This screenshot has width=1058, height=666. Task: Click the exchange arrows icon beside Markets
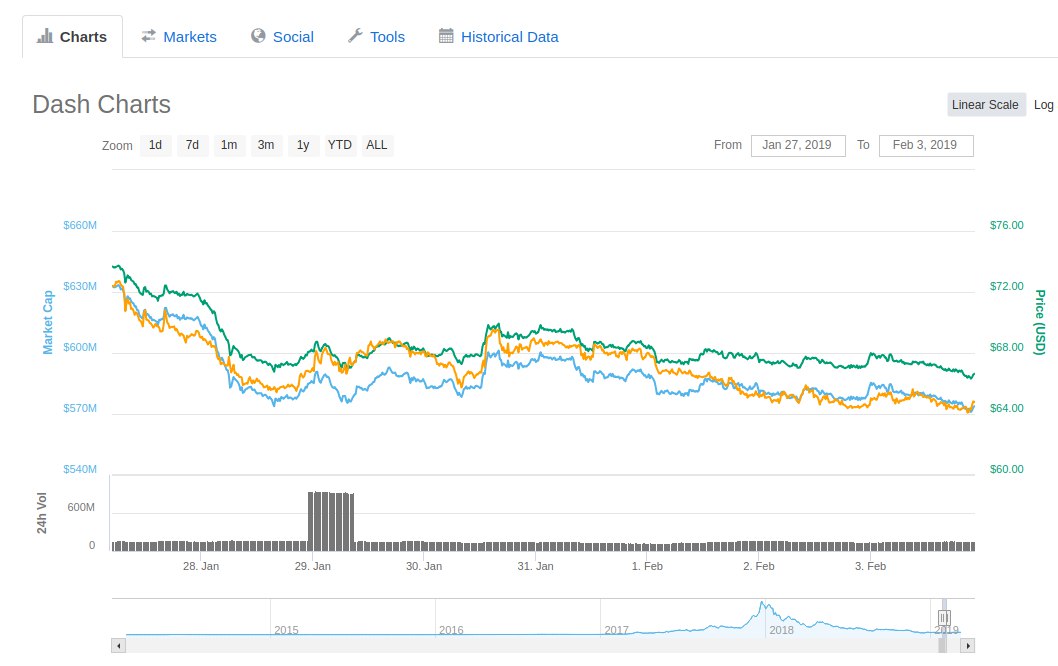point(148,36)
